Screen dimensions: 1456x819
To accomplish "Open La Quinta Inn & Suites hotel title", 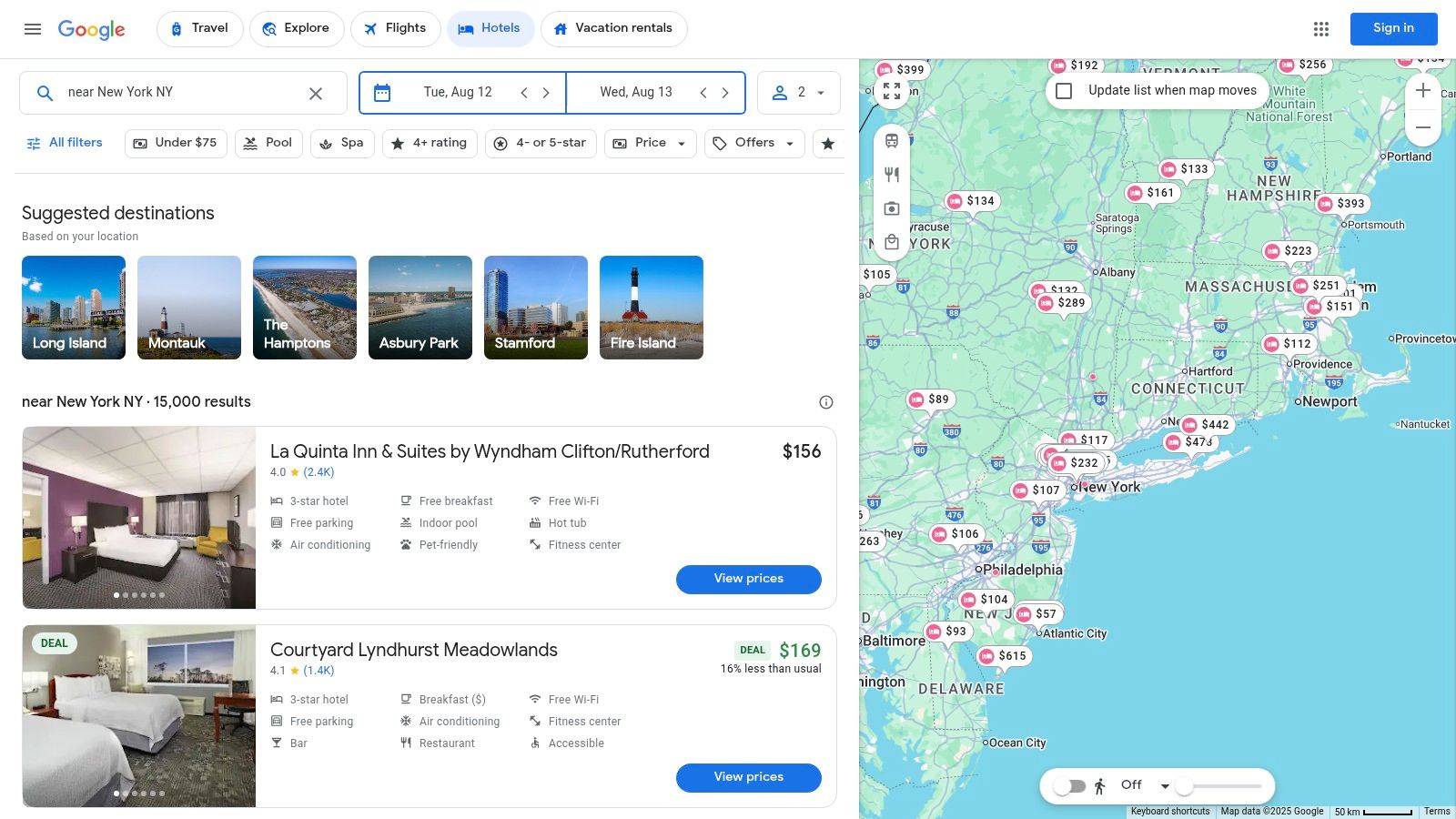I will 490,451.
